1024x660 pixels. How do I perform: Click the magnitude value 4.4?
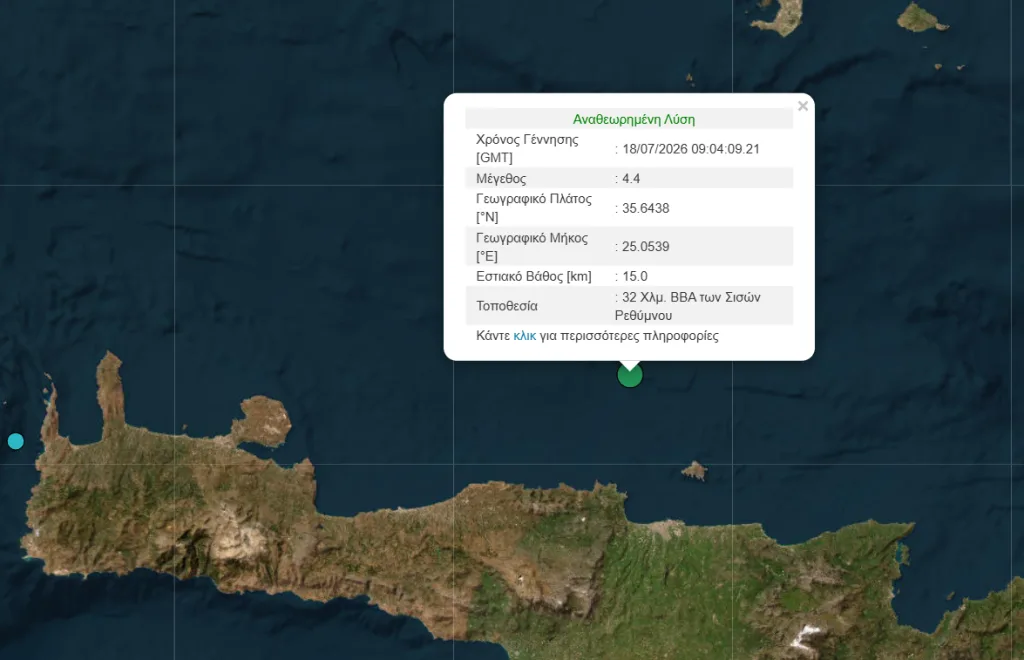click(631, 178)
